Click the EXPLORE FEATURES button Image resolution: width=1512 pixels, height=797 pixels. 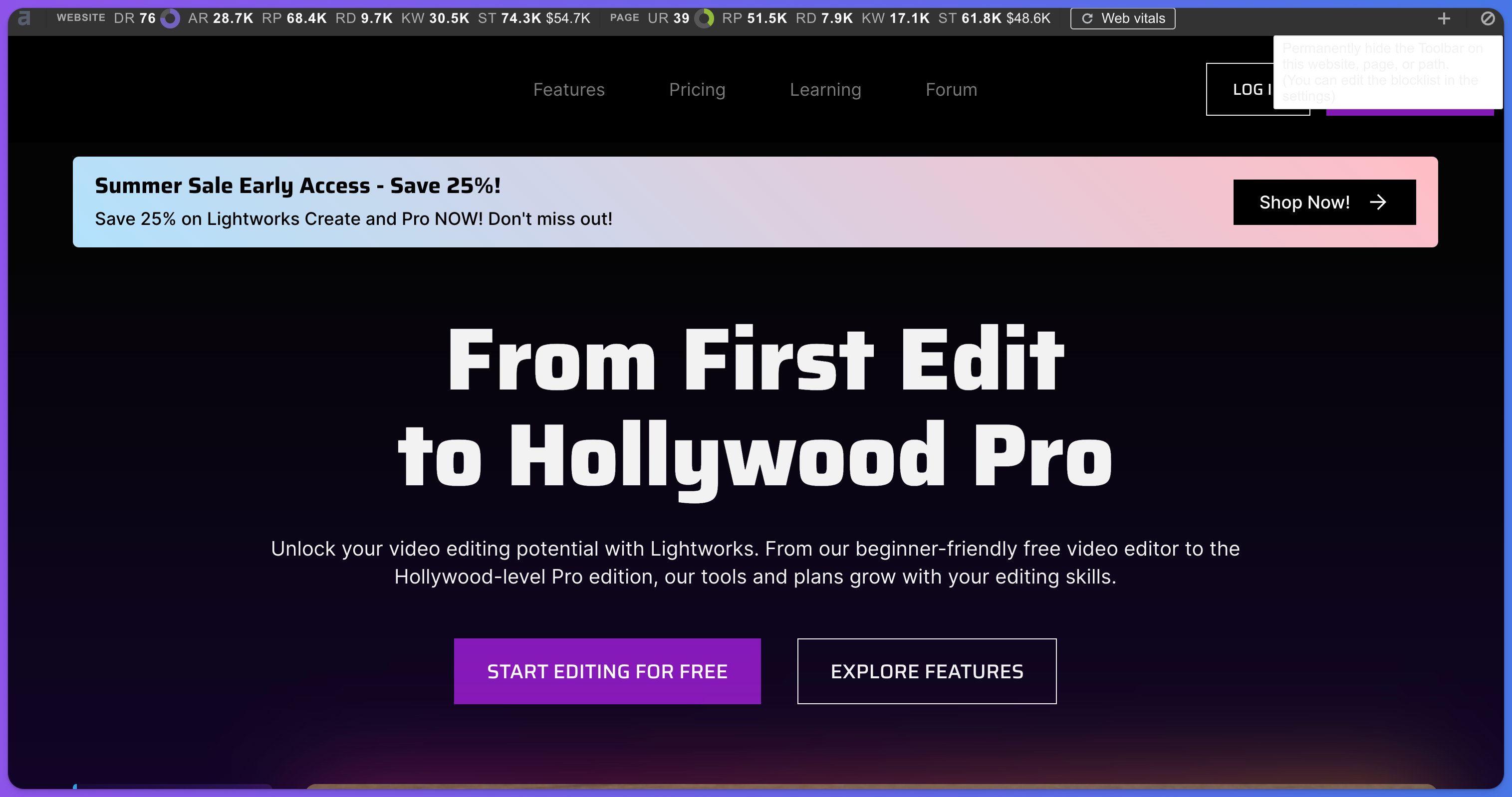pos(926,671)
